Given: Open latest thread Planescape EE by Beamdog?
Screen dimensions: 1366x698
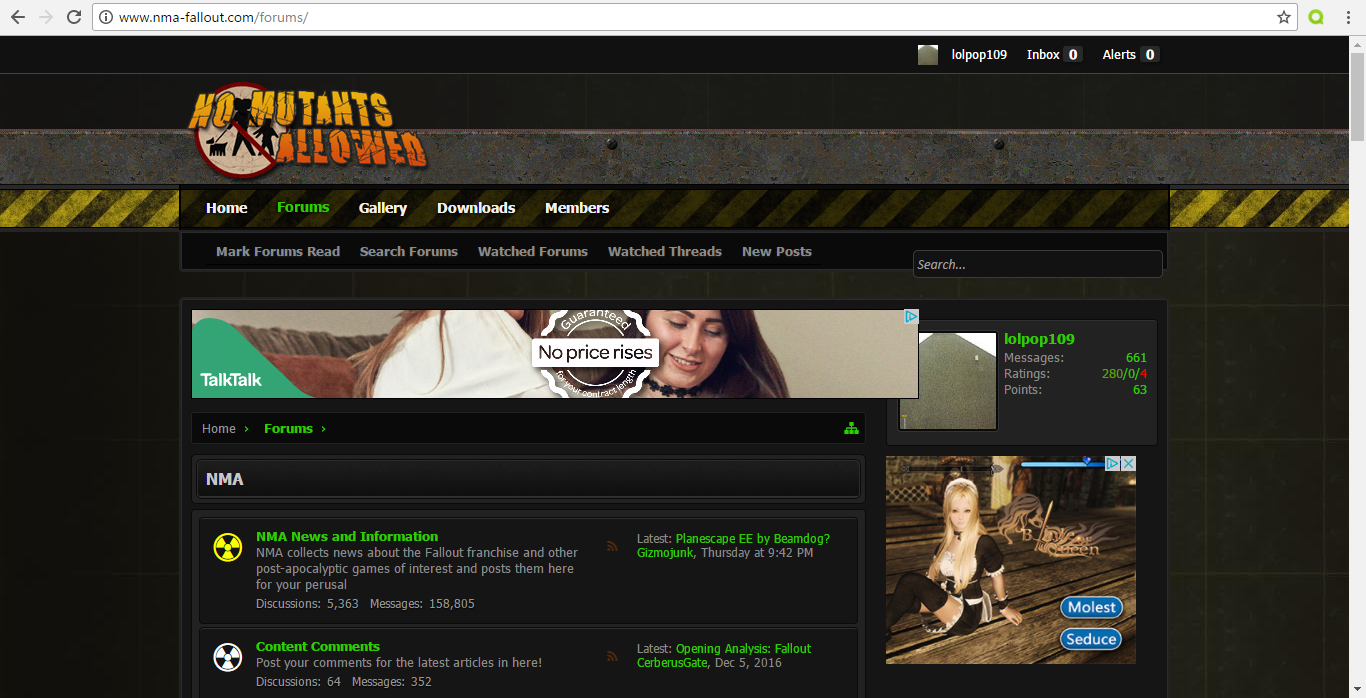Looking at the screenshot, I should [753, 539].
